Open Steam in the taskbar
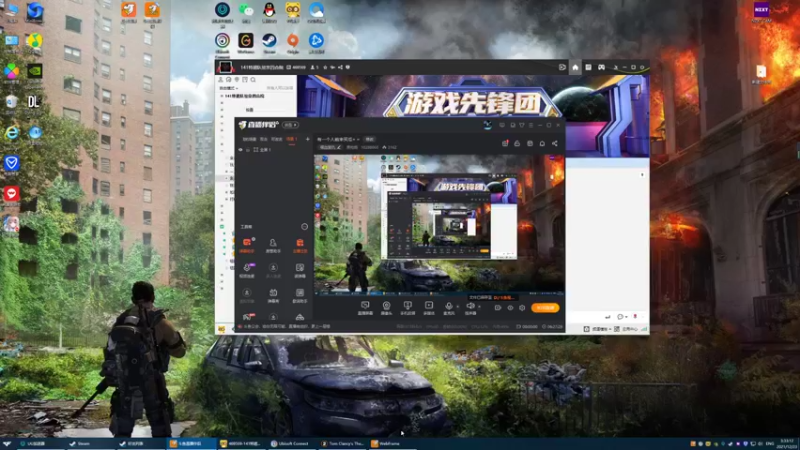Image resolution: width=800 pixels, height=450 pixels. pyautogui.click(x=92, y=444)
